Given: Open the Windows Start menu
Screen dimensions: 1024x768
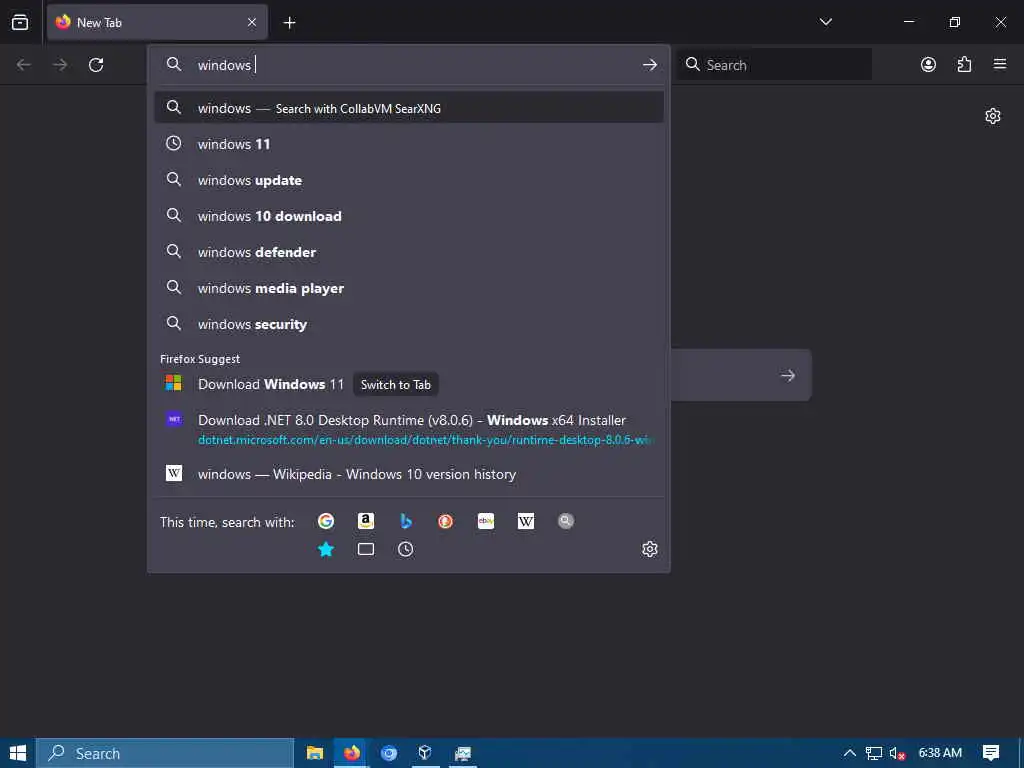Looking at the screenshot, I should tap(18, 753).
